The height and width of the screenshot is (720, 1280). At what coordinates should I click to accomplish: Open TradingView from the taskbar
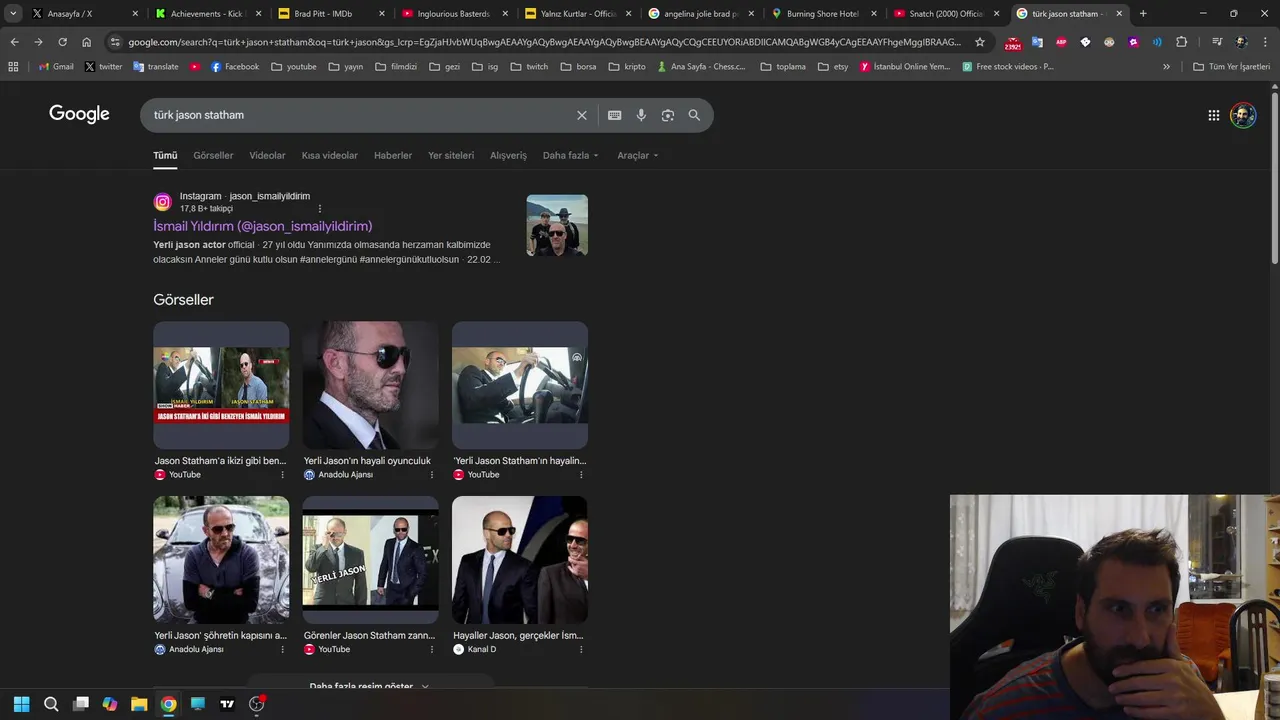point(227,704)
